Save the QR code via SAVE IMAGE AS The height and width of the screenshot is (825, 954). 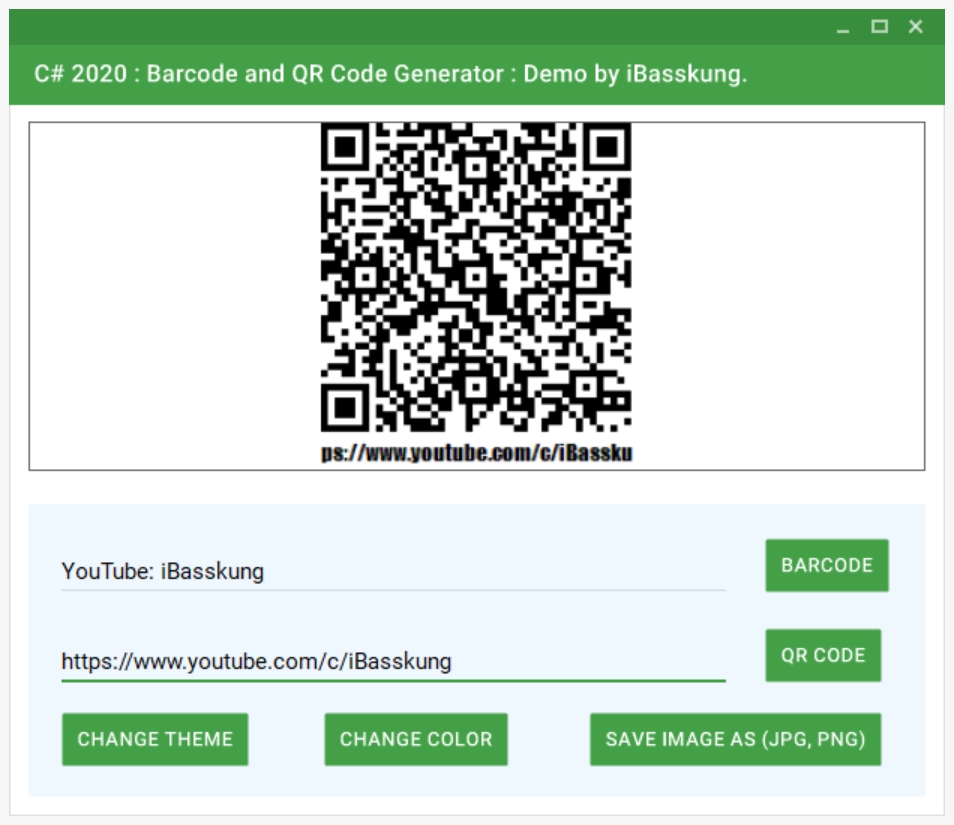tap(737, 737)
